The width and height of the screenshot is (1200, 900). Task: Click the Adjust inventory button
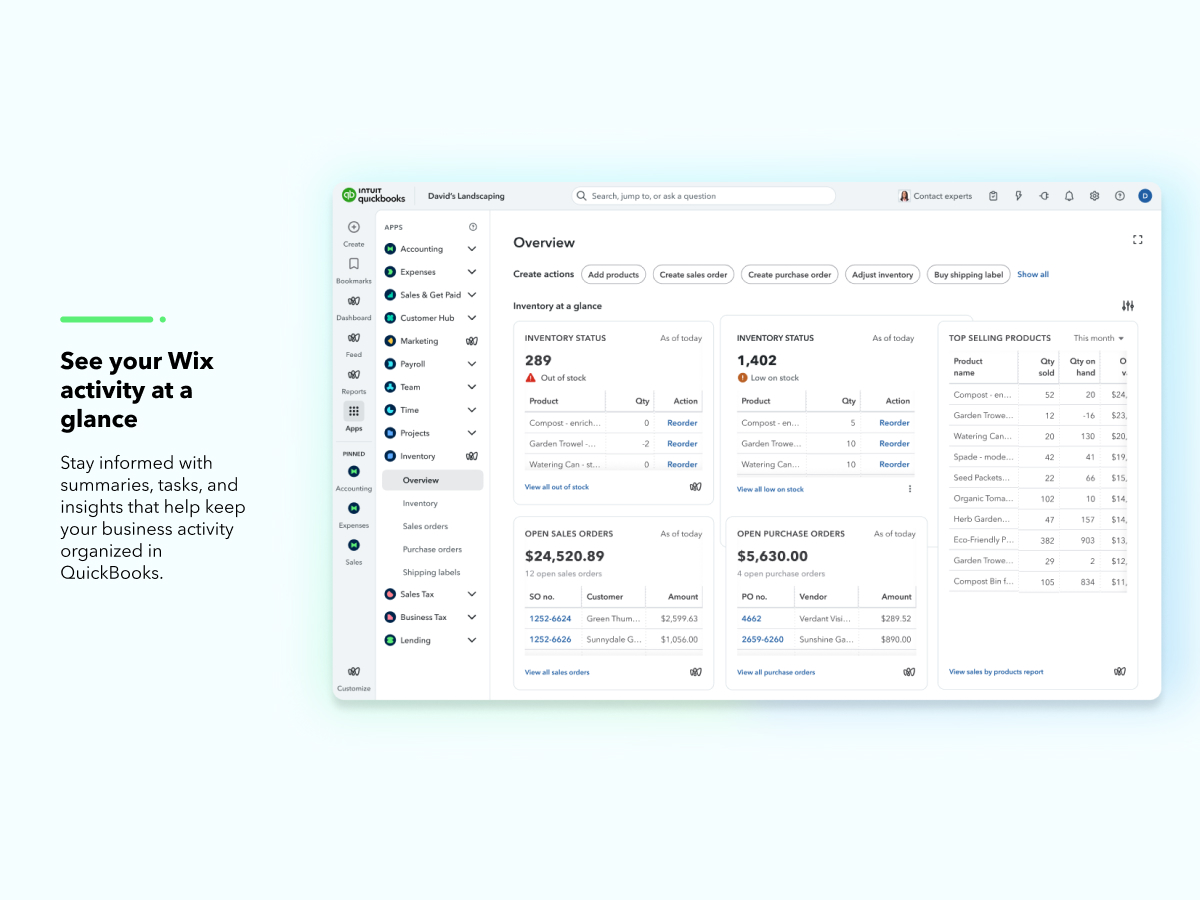click(x=882, y=274)
